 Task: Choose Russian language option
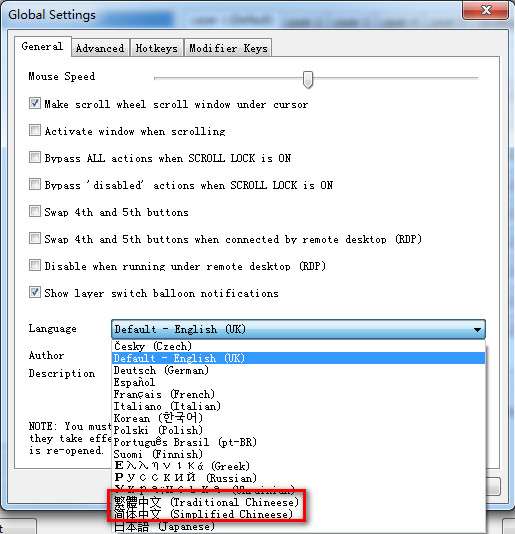[x=298, y=478]
